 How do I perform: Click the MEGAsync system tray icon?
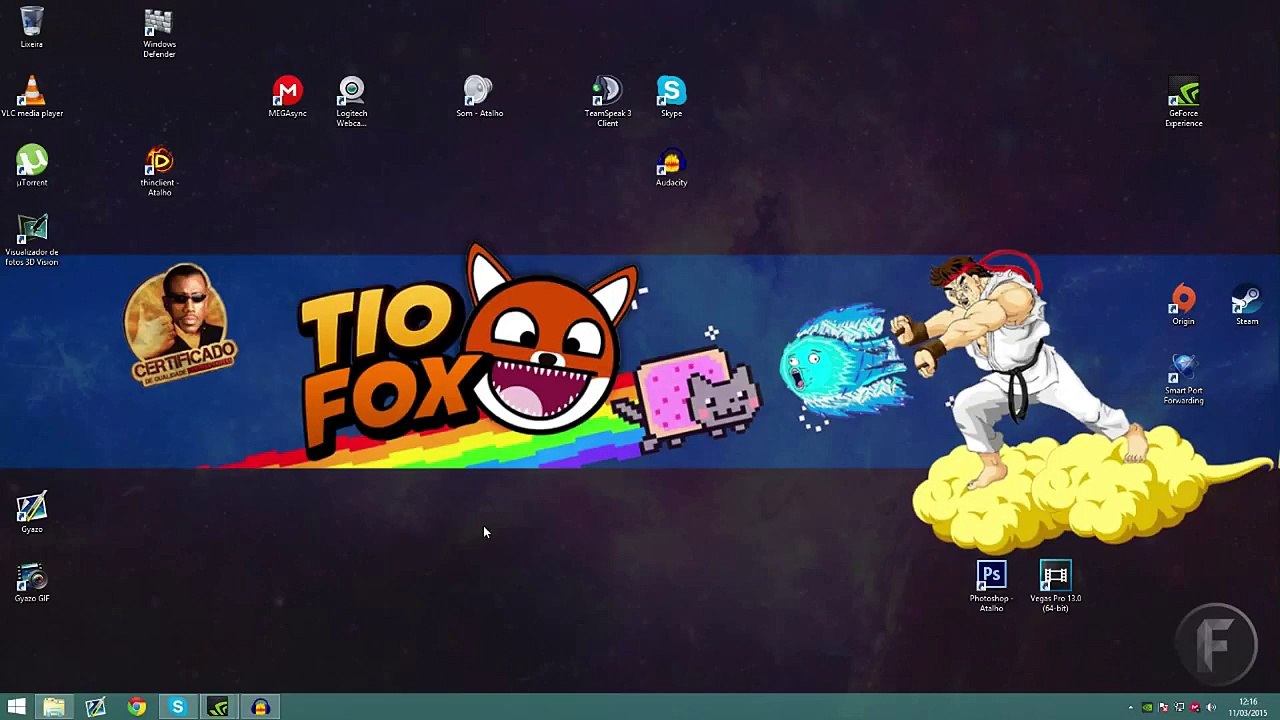[1195, 708]
